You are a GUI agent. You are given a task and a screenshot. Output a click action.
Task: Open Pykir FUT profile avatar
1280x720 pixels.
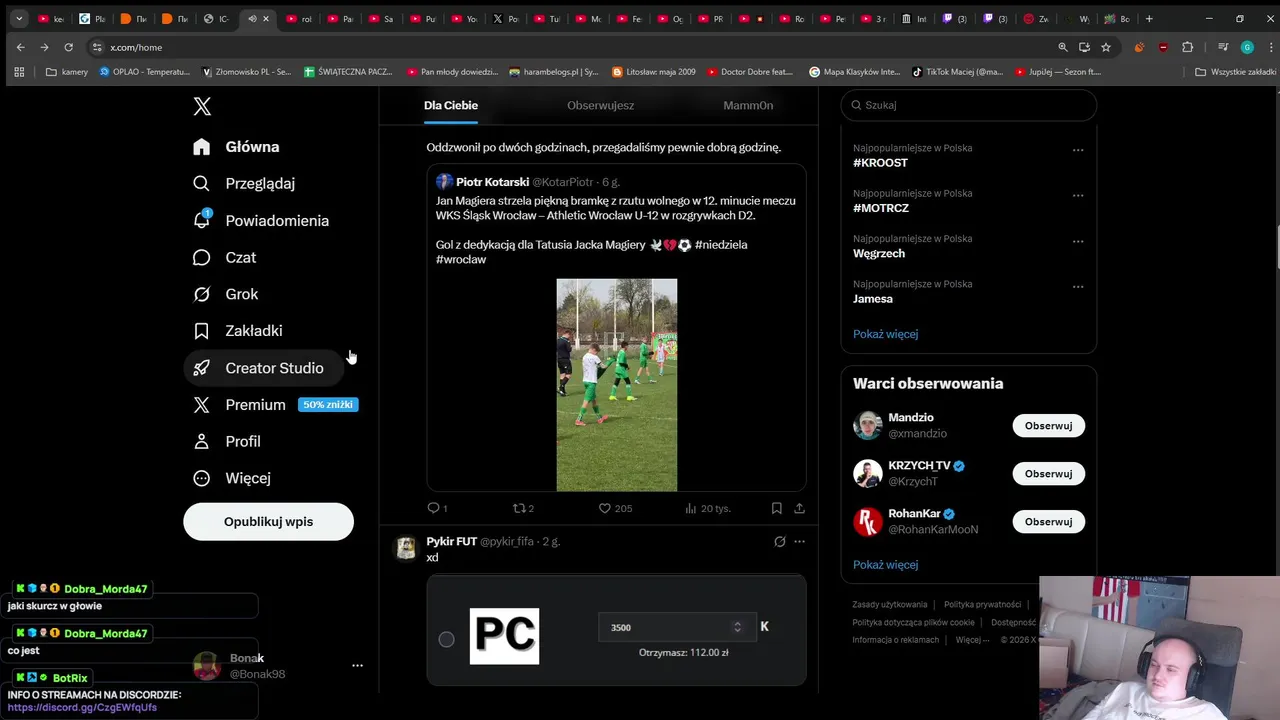click(x=405, y=548)
